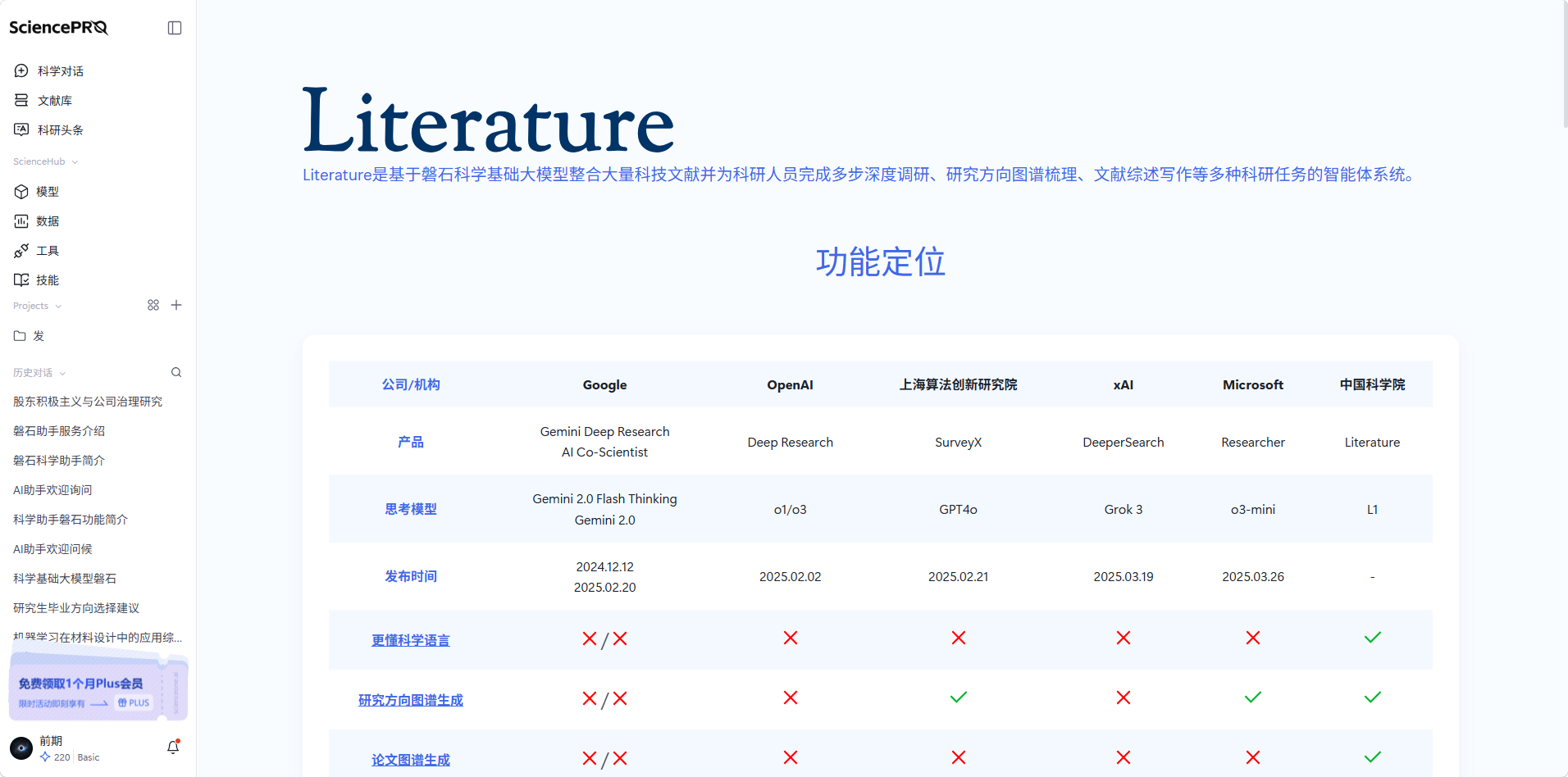Open 磐石科学助手简介 conversation
The width and height of the screenshot is (1568, 777).
59,461
